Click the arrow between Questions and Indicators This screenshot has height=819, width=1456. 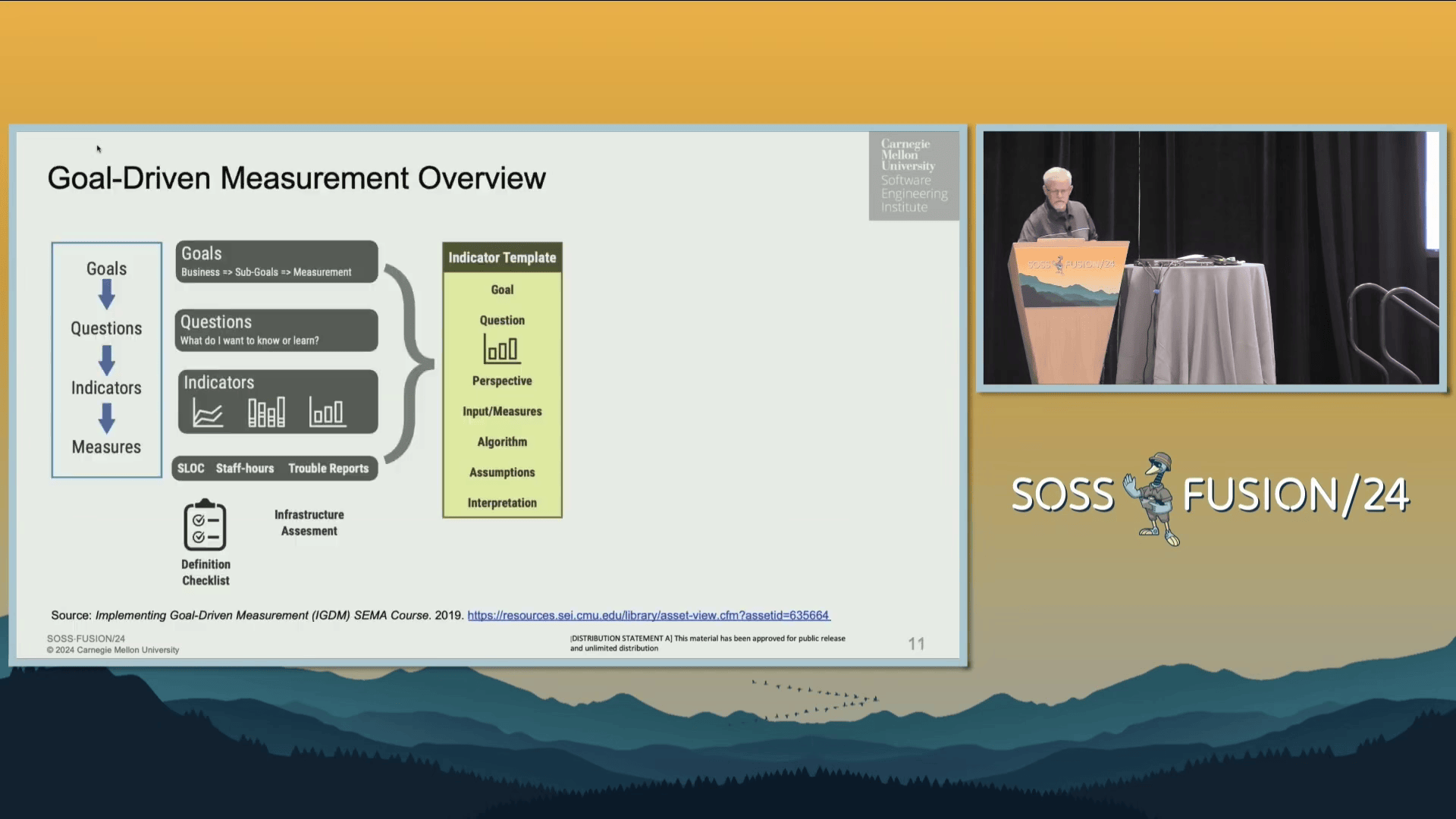tap(107, 360)
